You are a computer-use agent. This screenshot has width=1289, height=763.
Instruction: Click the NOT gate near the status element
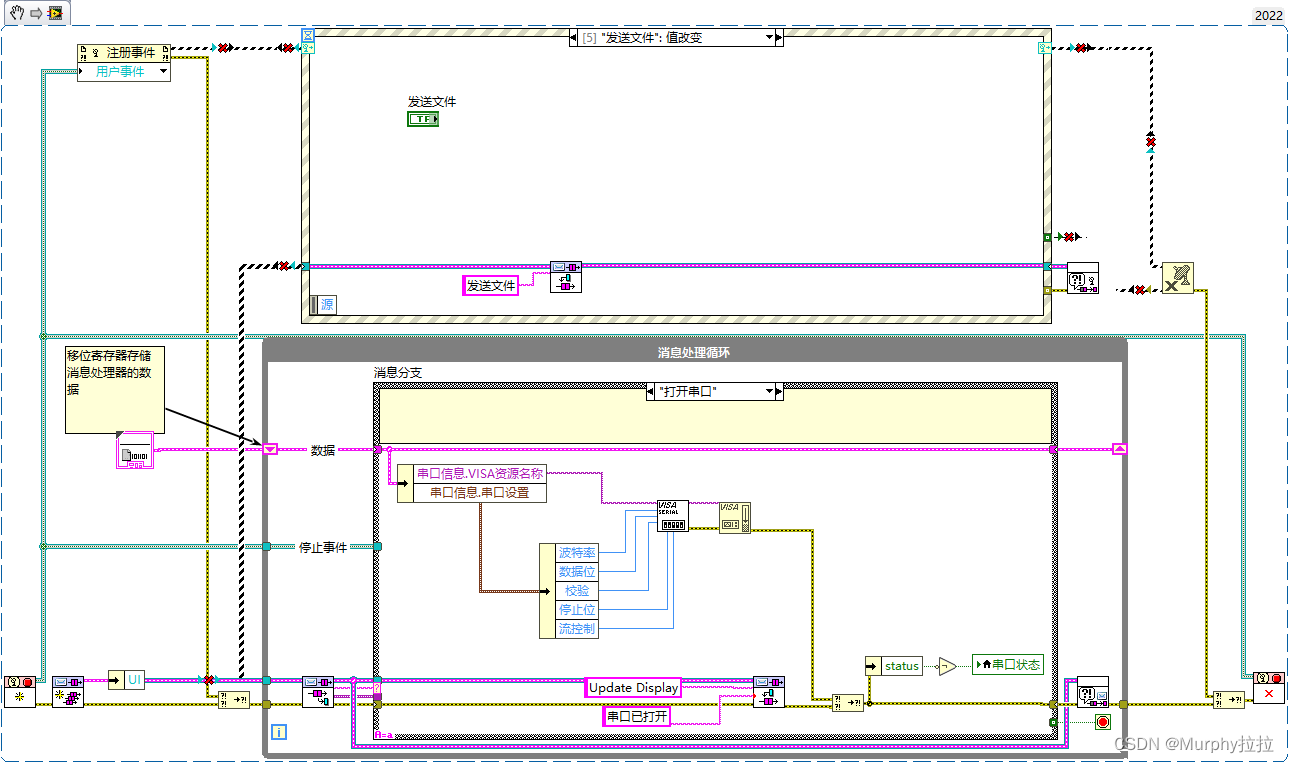pyautogui.click(x=946, y=664)
